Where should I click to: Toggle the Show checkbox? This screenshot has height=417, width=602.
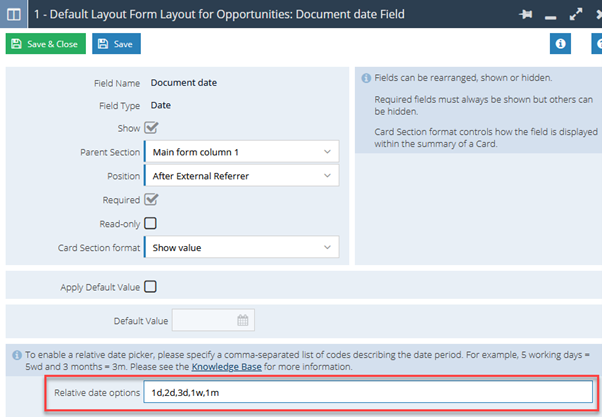point(151,128)
